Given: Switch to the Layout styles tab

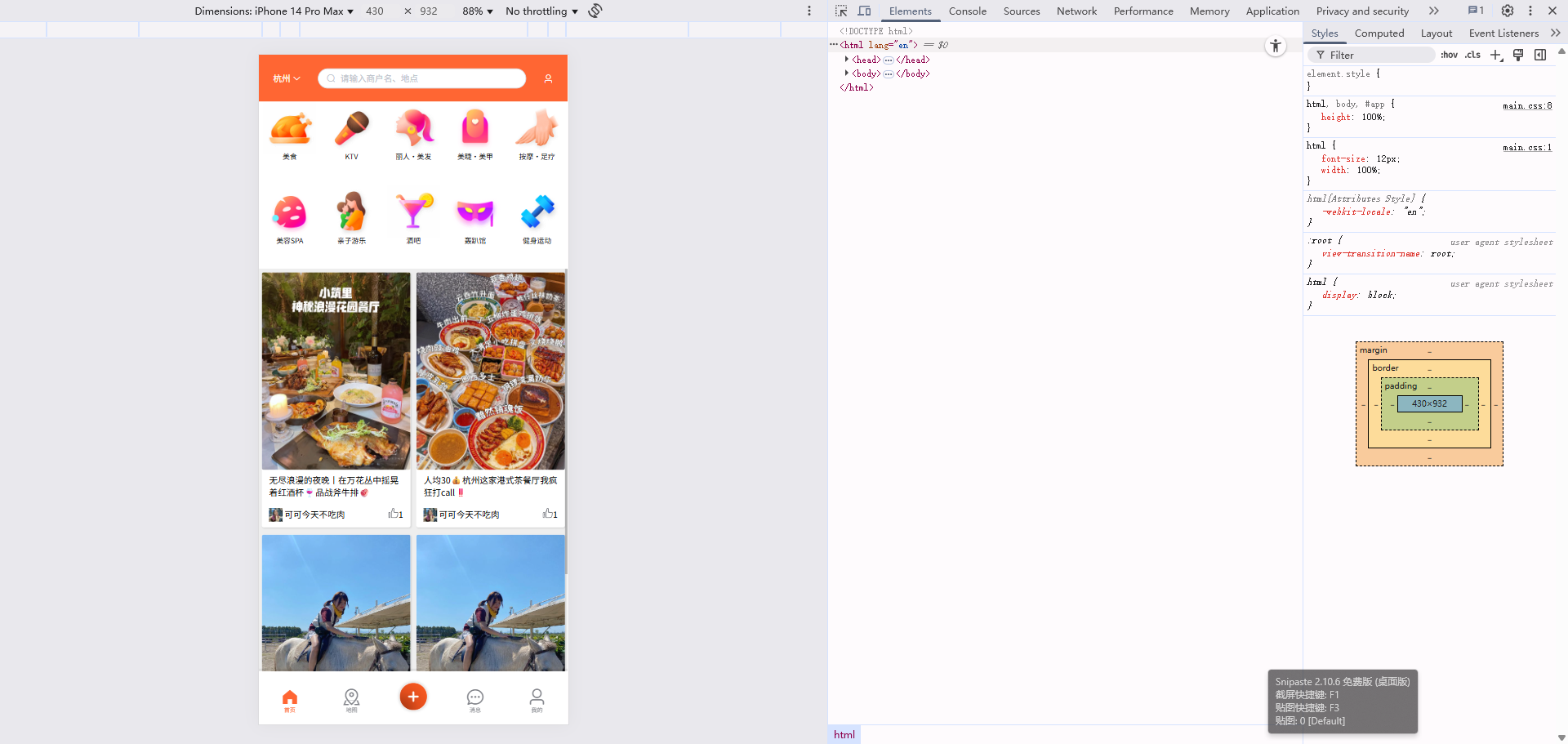Looking at the screenshot, I should pyautogui.click(x=1437, y=33).
